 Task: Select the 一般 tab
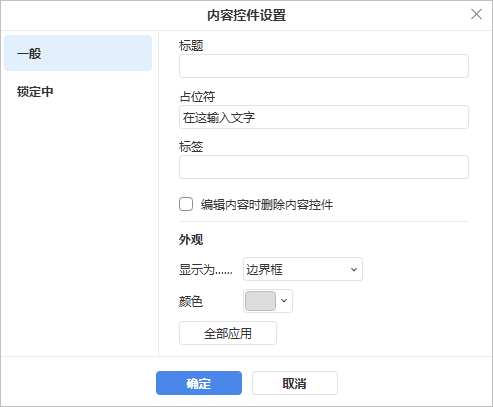pos(78,53)
